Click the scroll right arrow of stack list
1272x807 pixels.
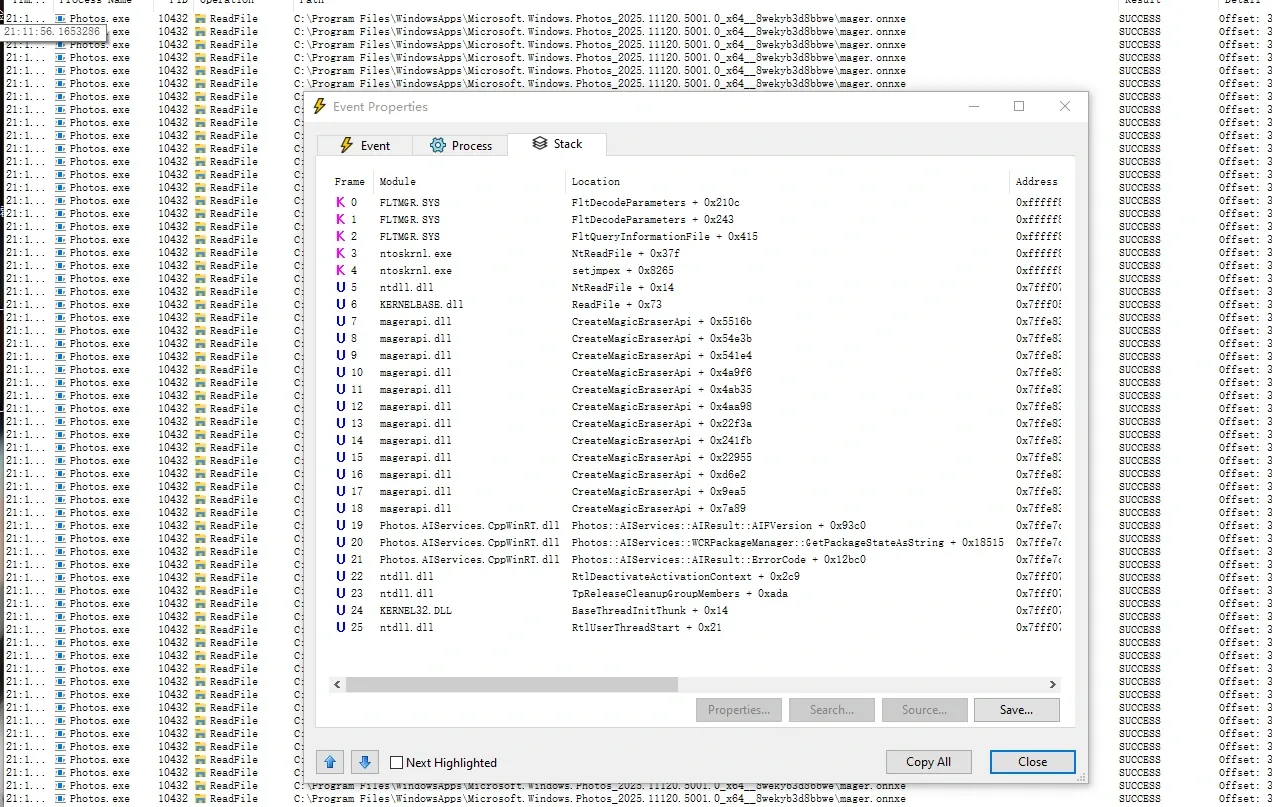point(1053,684)
